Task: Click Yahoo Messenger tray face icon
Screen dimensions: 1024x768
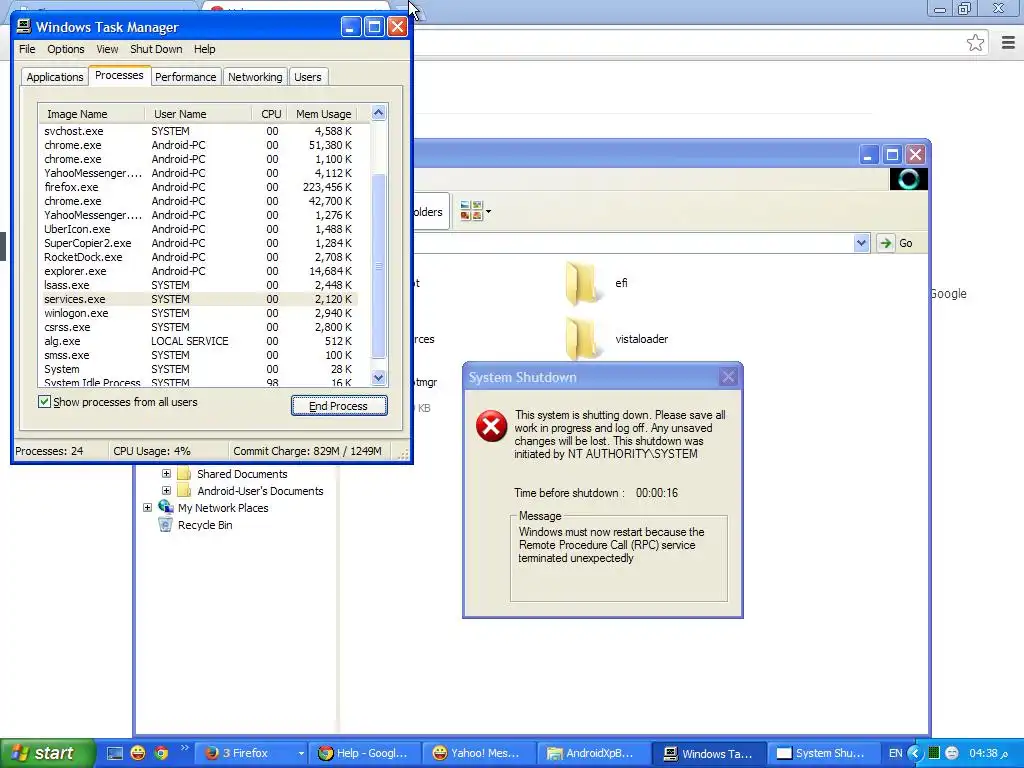Action: coord(952,753)
